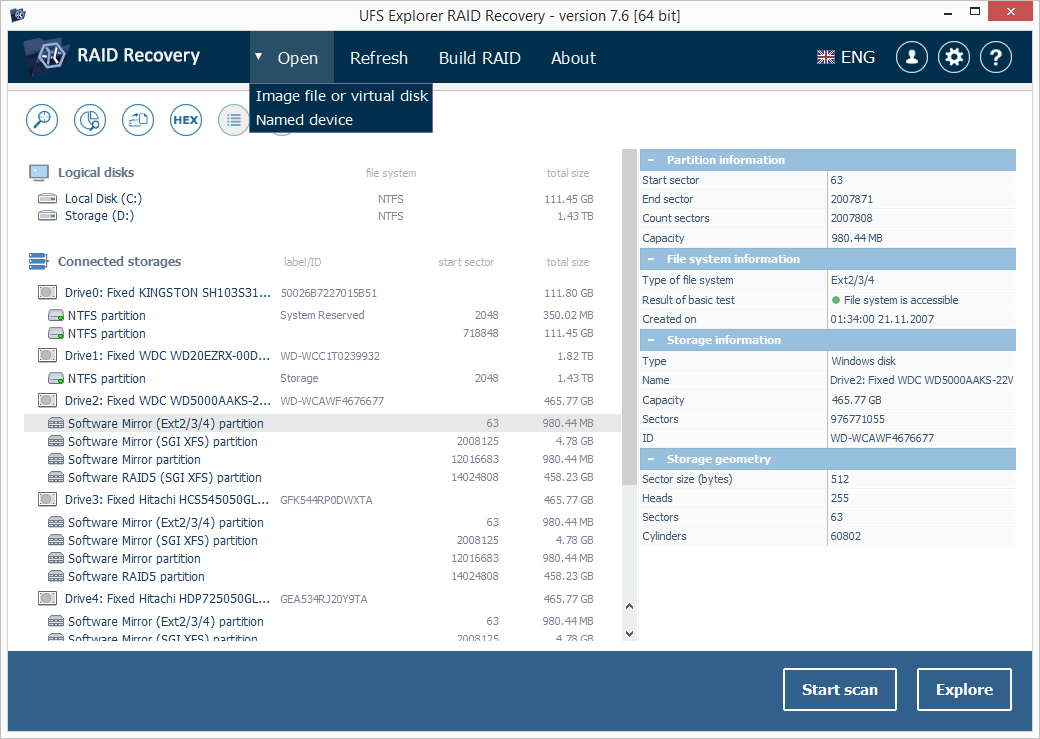Click the app icon in title bar
1040x739 pixels.
point(18,14)
